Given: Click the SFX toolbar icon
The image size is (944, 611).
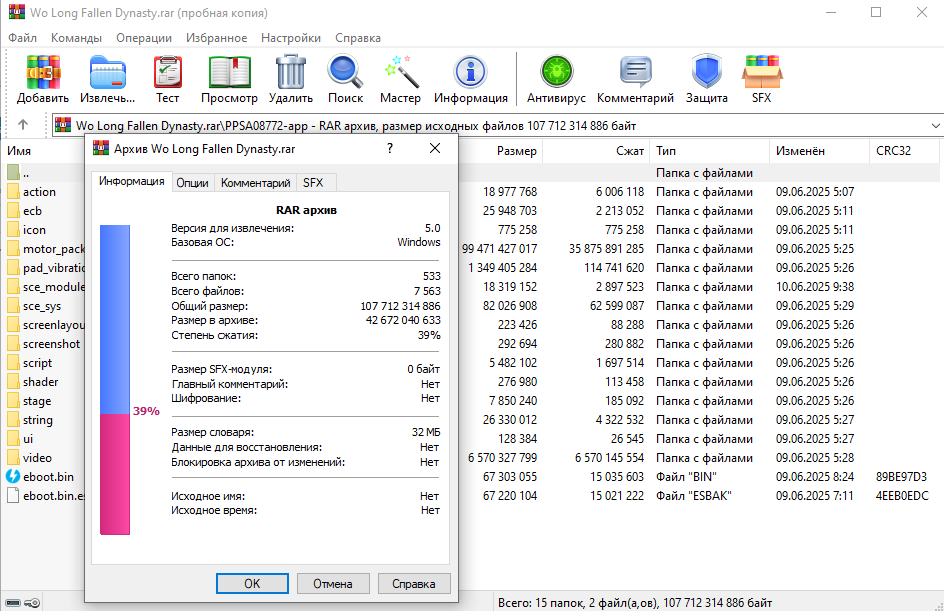Looking at the screenshot, I should pos(761,73).
